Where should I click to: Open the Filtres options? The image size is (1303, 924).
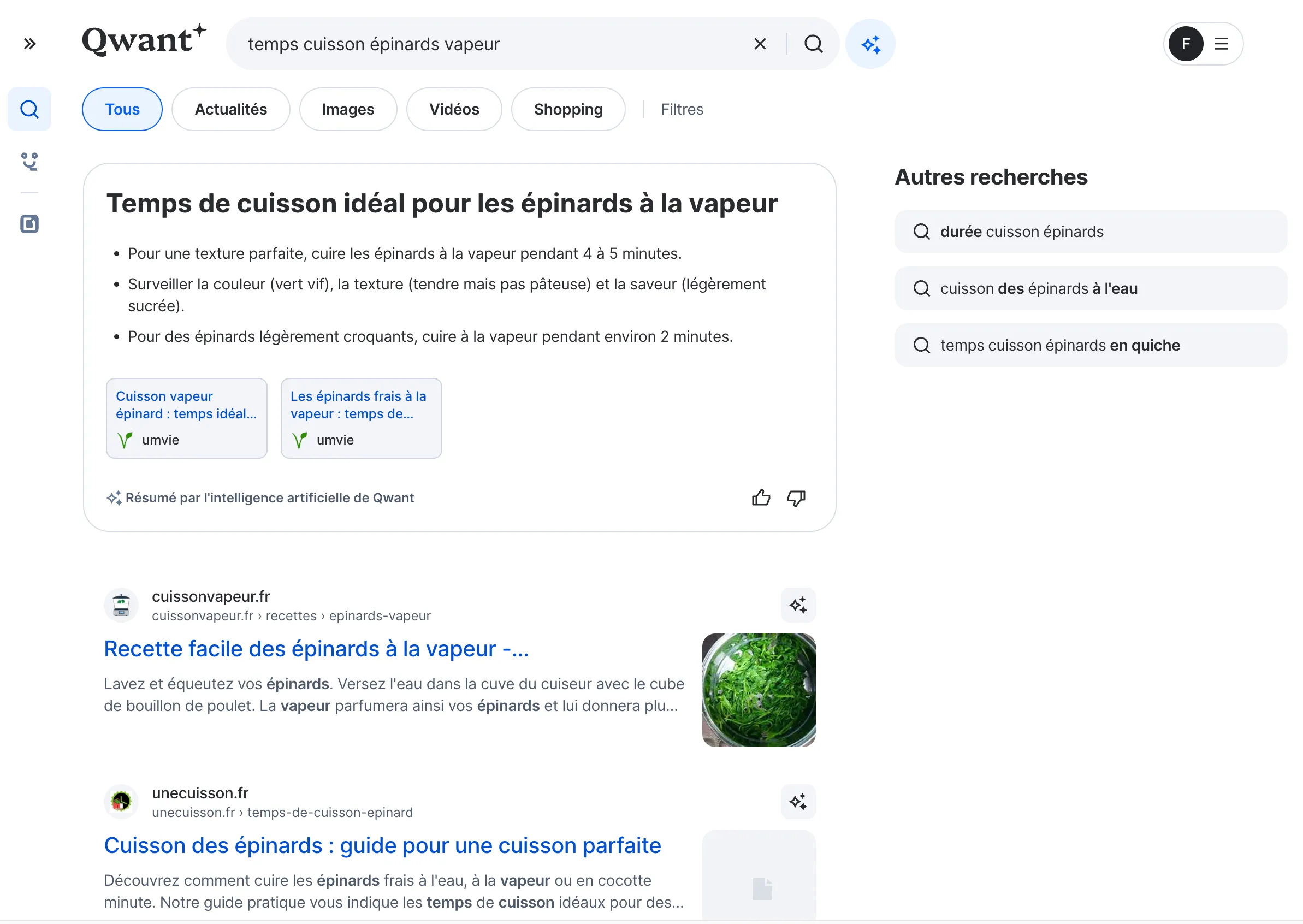[682, 109]
